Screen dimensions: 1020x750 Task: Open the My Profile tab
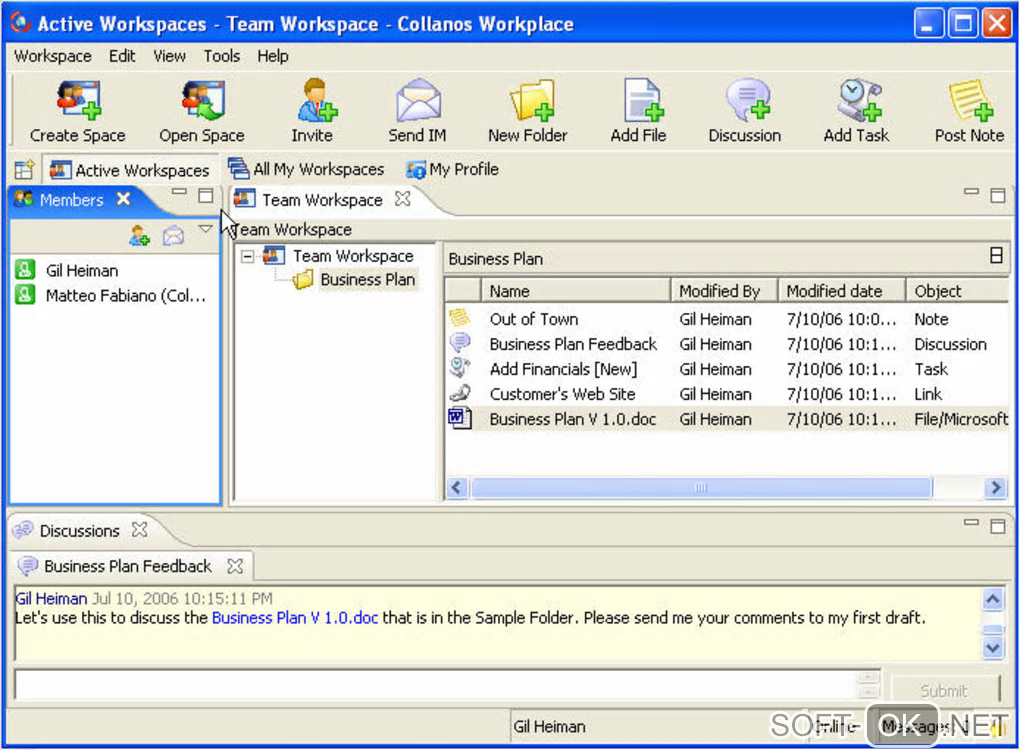point(452,169)
